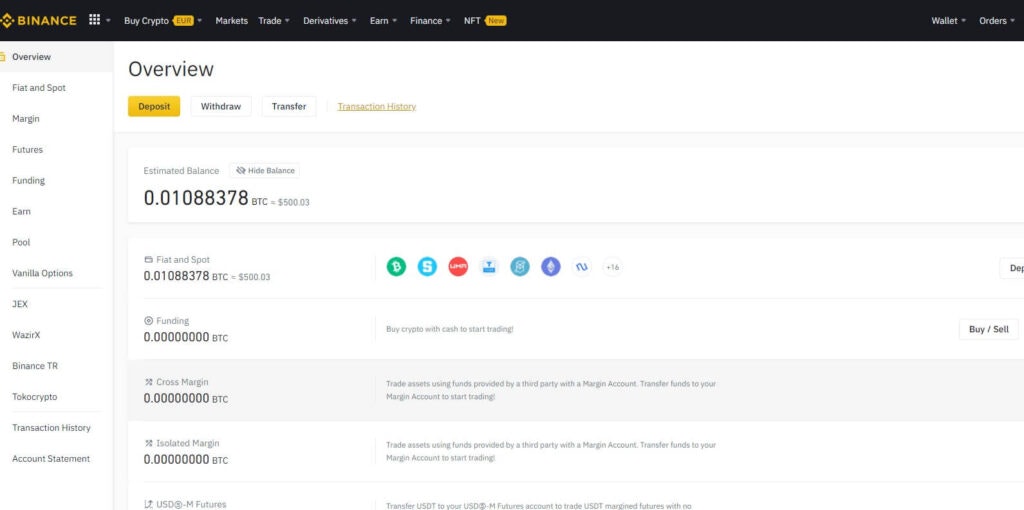Viewport: 1024px width, 510px height.
Task: Click the Transfer button
Action: [x=289, y=106]
